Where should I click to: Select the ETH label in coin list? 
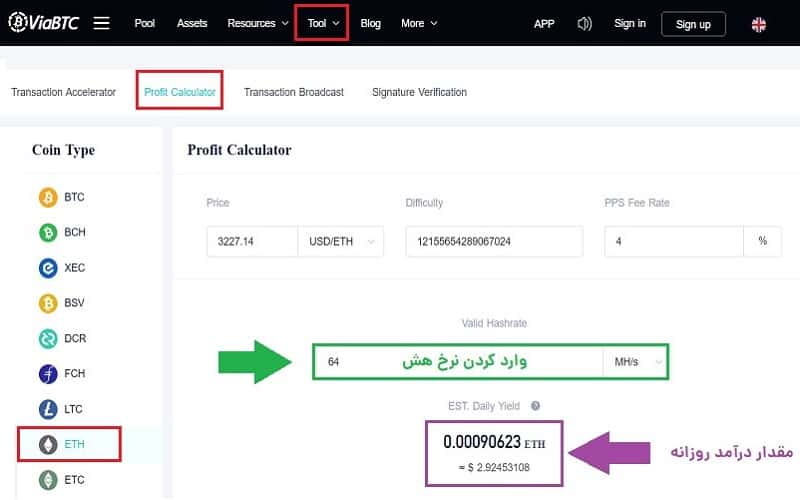(x=74, y=444)
